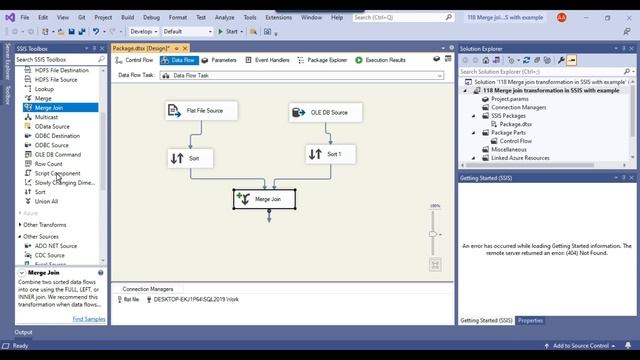Click the Undo toolbar icon
The image size is (640, 360).
[96, 31]
